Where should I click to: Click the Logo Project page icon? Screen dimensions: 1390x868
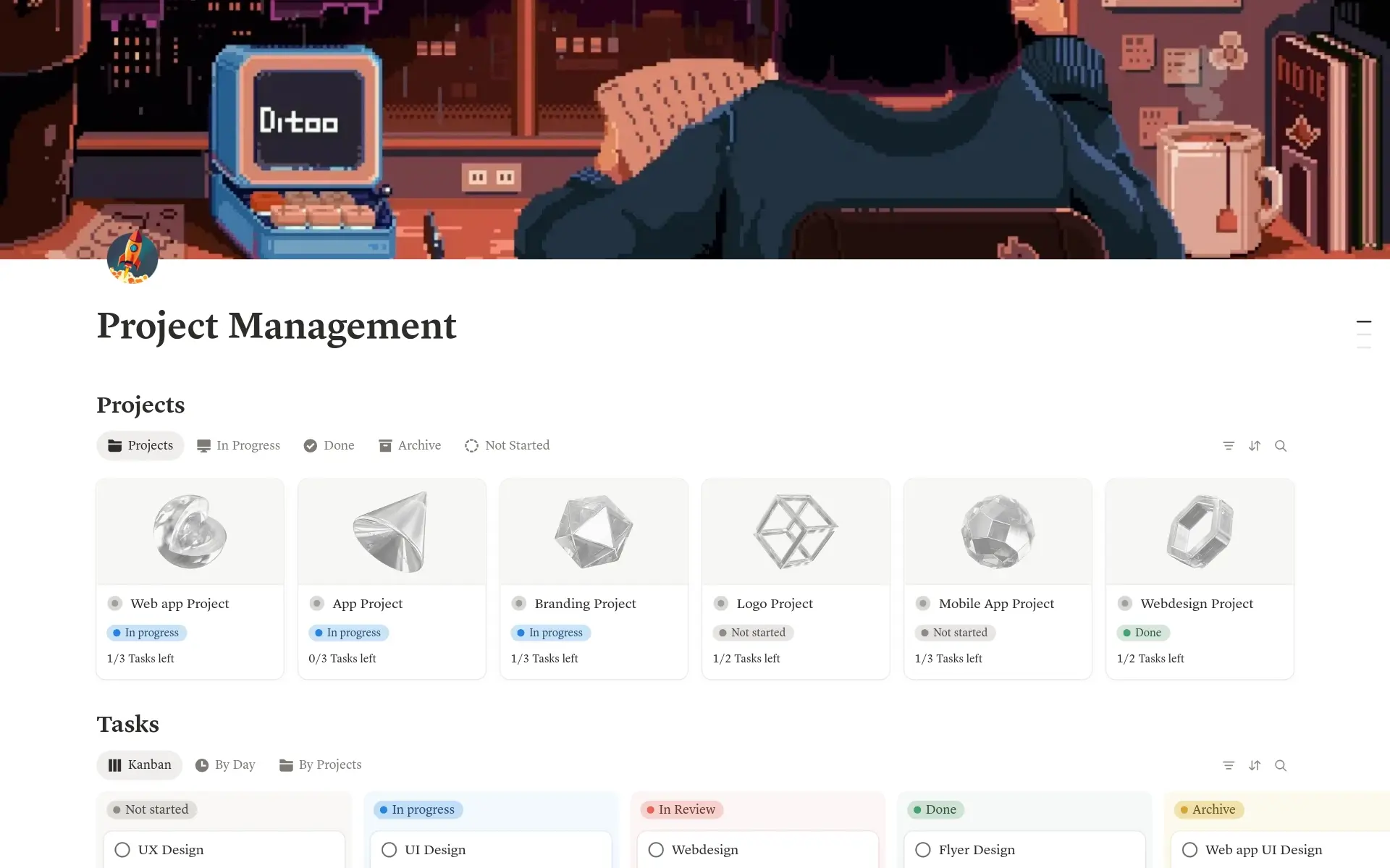721,604
